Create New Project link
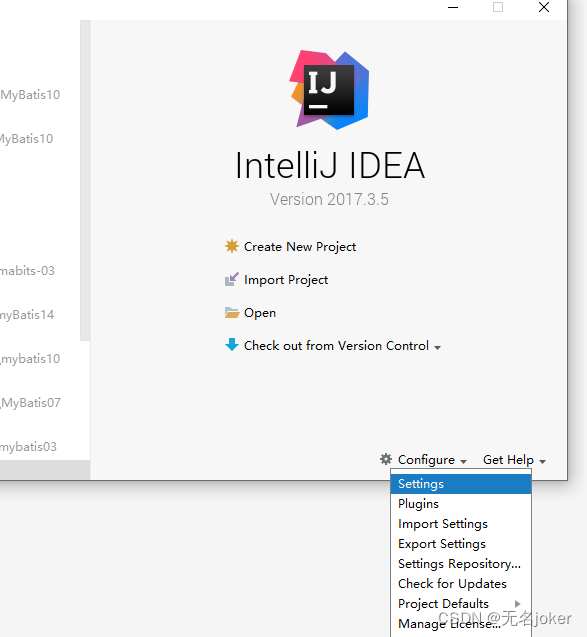This screenshot has width=587, height=637. tap(300, 247)
